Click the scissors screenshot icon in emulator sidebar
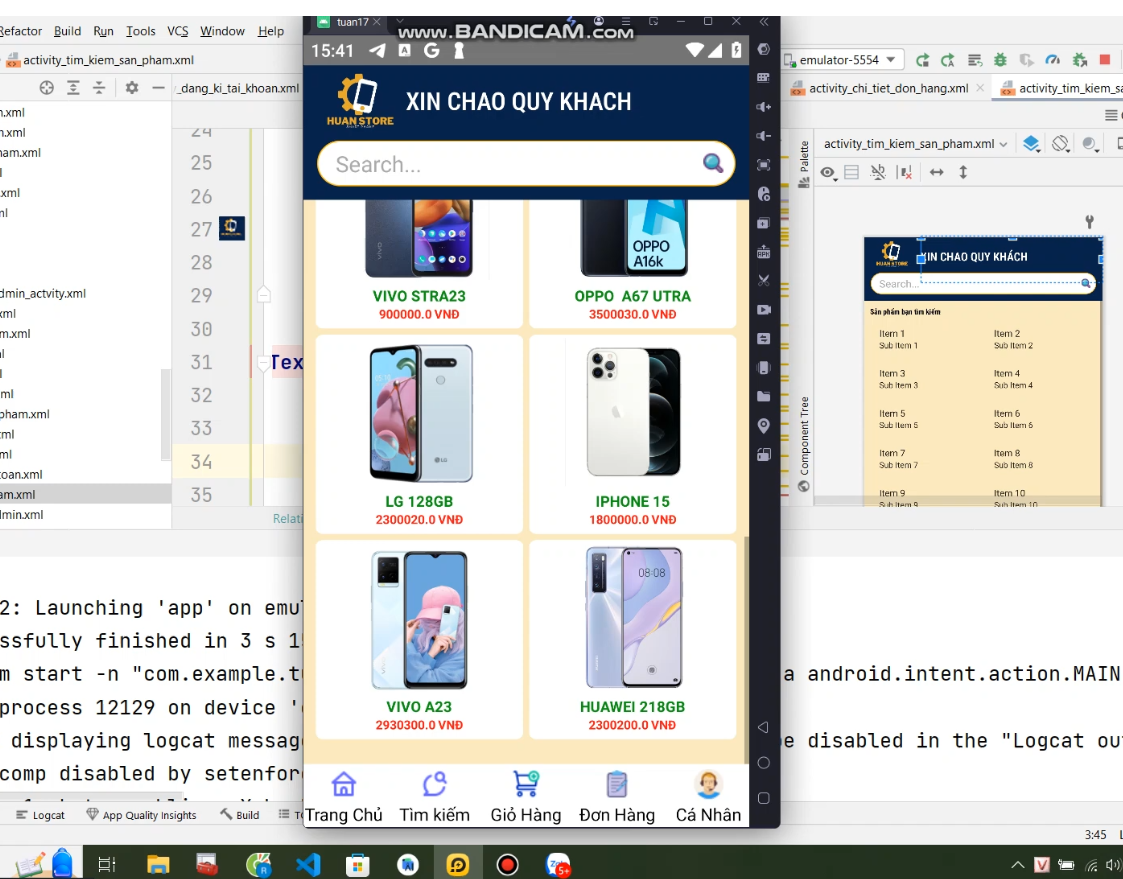 pos(764,280)
